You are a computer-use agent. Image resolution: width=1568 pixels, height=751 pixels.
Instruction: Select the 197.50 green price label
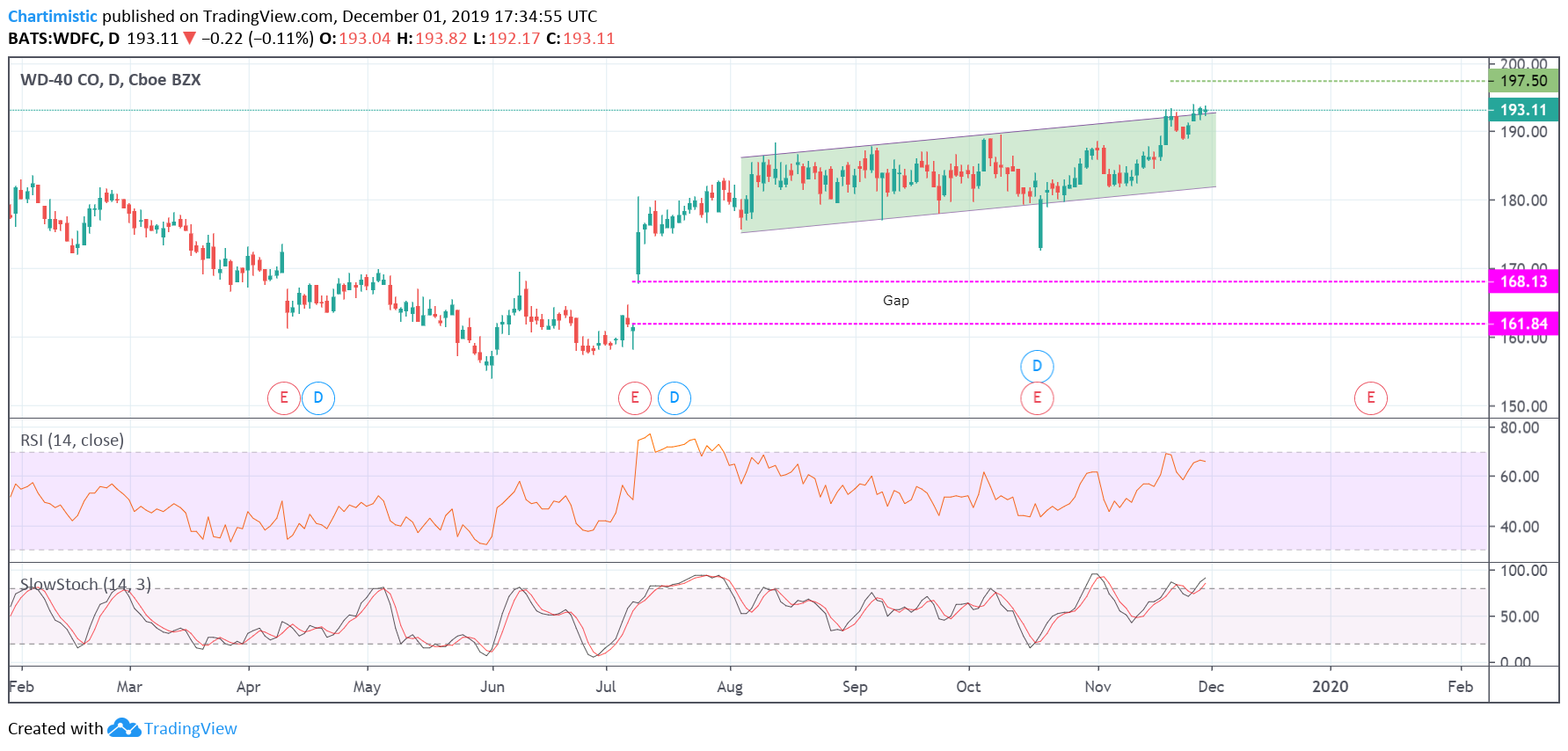click(x=1523, y=81)
